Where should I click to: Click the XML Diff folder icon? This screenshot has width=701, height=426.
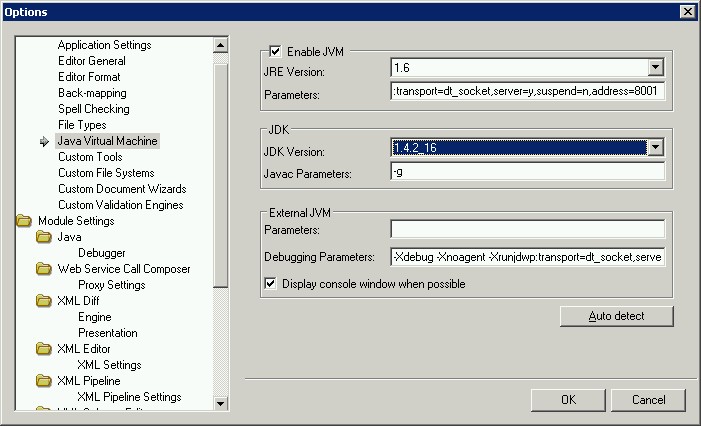[x=44, y=301]
